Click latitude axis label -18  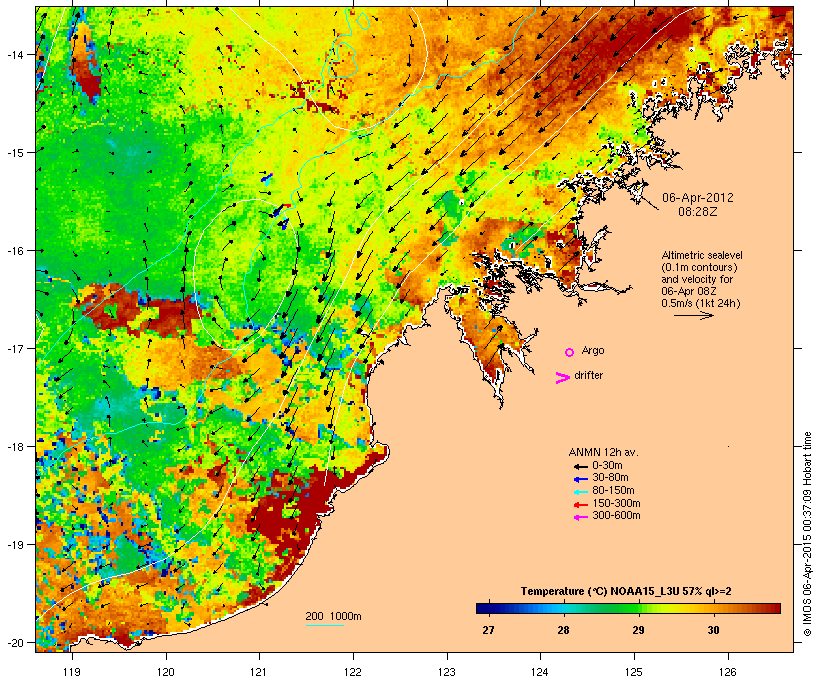tap(14, 447)
